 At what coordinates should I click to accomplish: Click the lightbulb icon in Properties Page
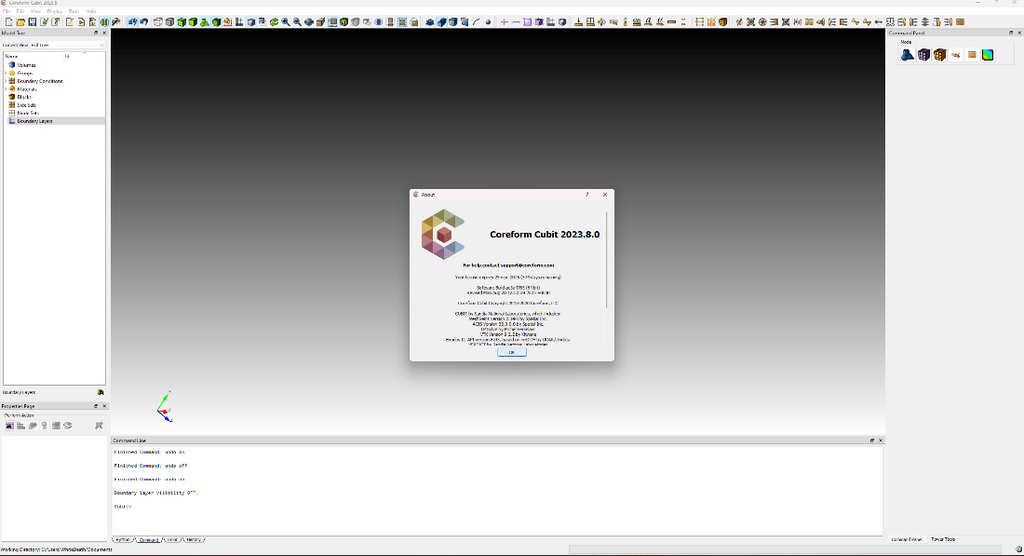coord(44,426)
